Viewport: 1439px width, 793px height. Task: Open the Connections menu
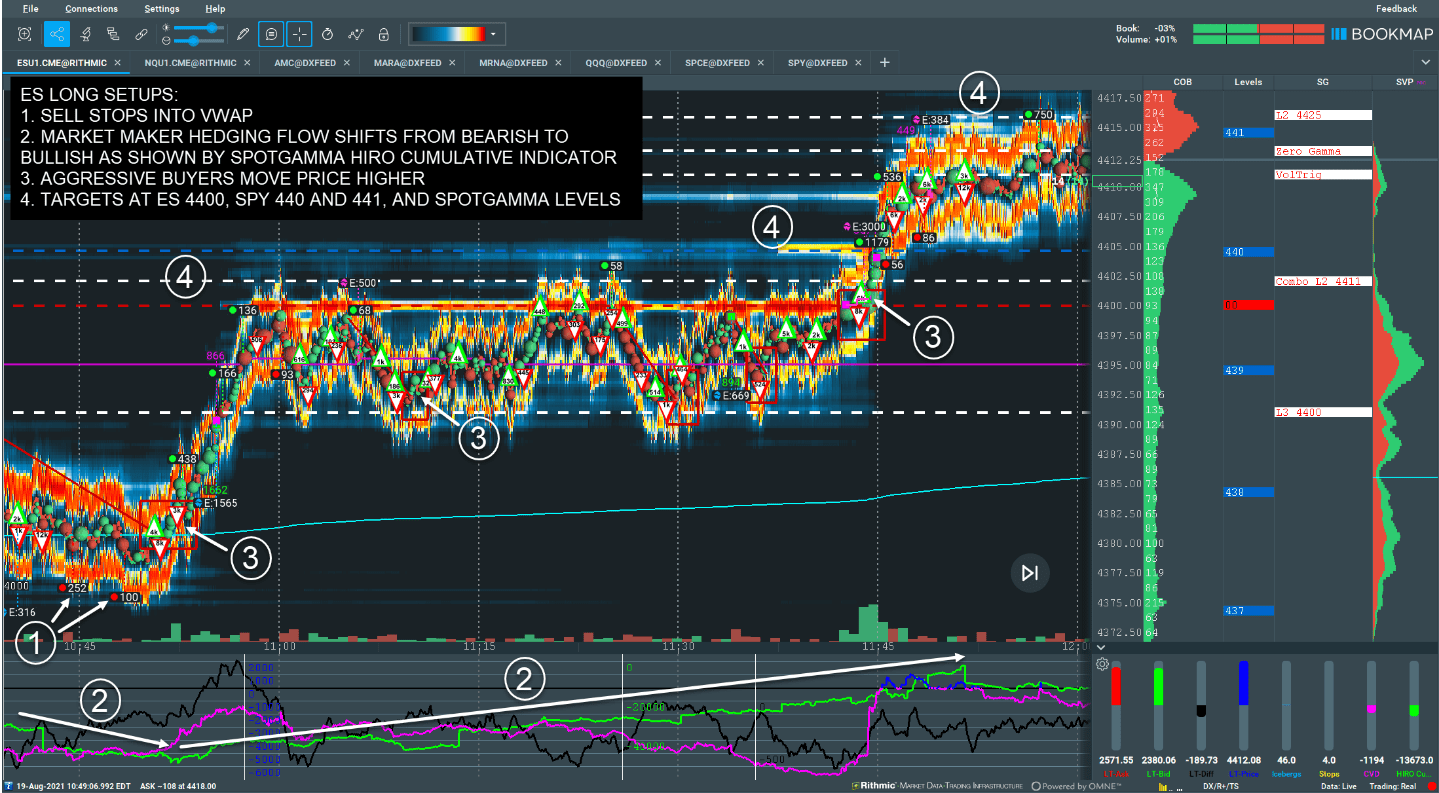click(90, 8)
